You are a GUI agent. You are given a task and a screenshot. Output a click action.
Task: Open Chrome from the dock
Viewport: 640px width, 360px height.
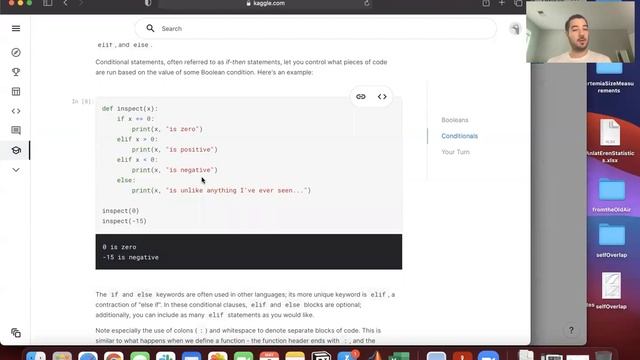113,356
